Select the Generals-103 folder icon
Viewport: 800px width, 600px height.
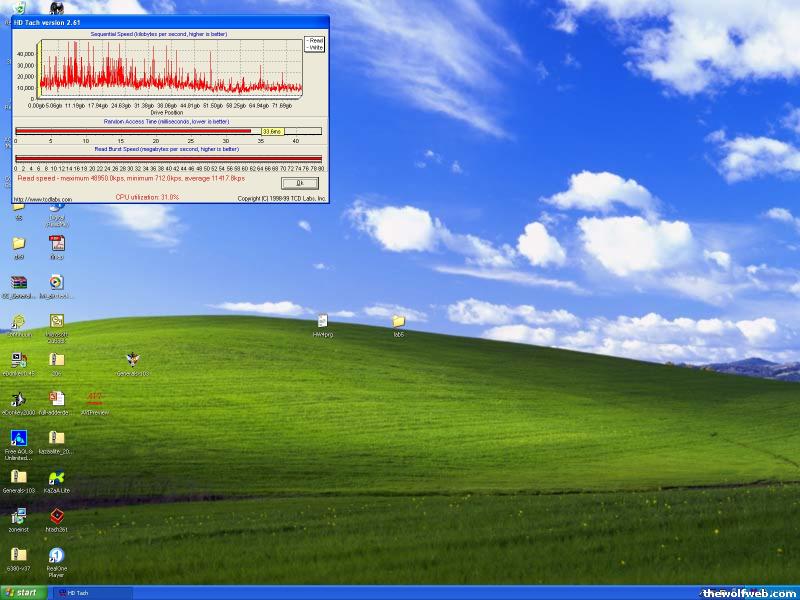(18, 477)
